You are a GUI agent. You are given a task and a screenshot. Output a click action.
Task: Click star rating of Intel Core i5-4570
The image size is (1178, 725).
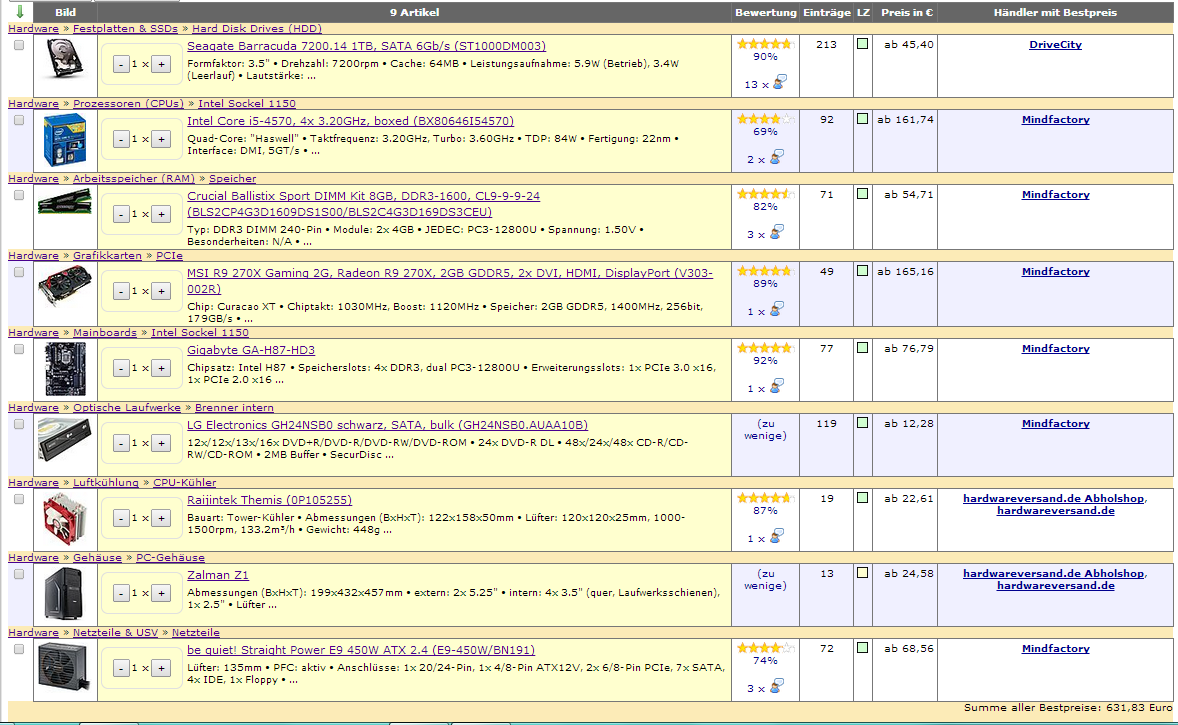(x=765, y=119)
